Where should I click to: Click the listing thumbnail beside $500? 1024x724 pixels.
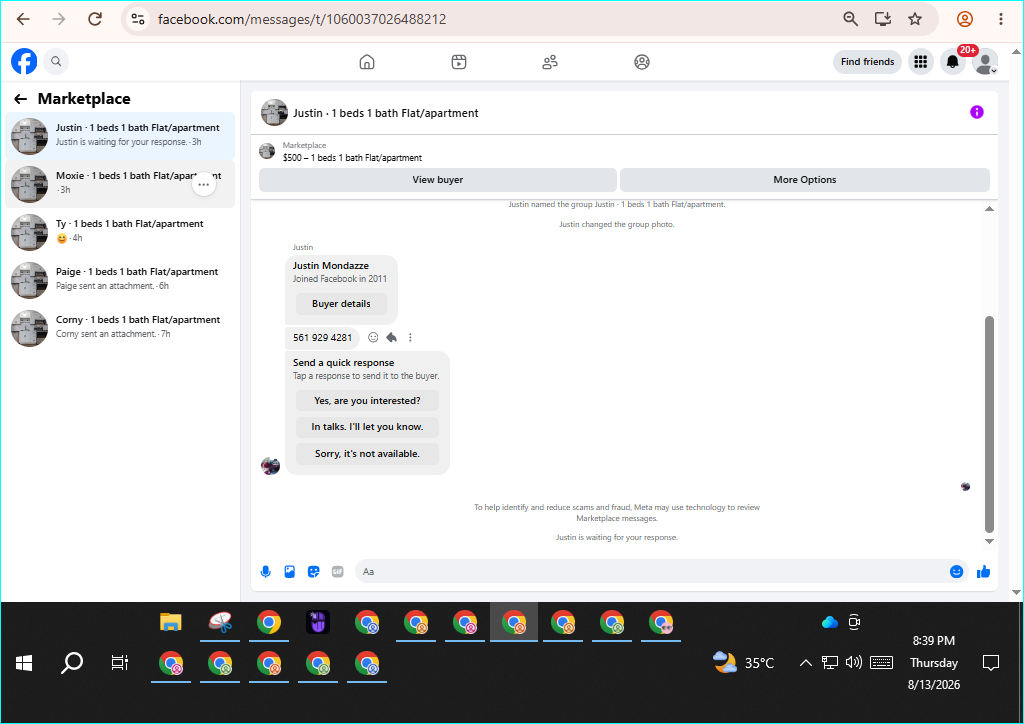267,151
